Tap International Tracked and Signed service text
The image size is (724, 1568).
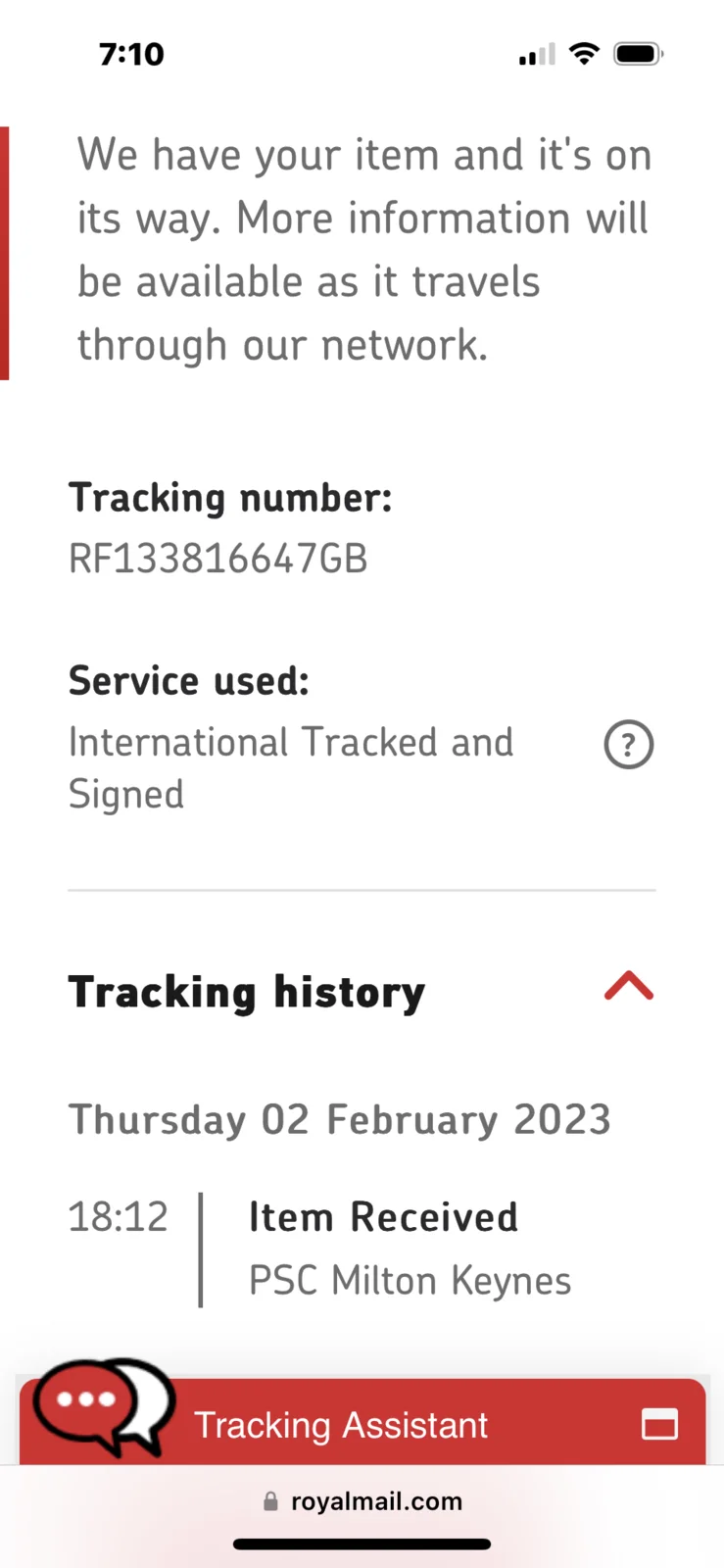(290, 767)
